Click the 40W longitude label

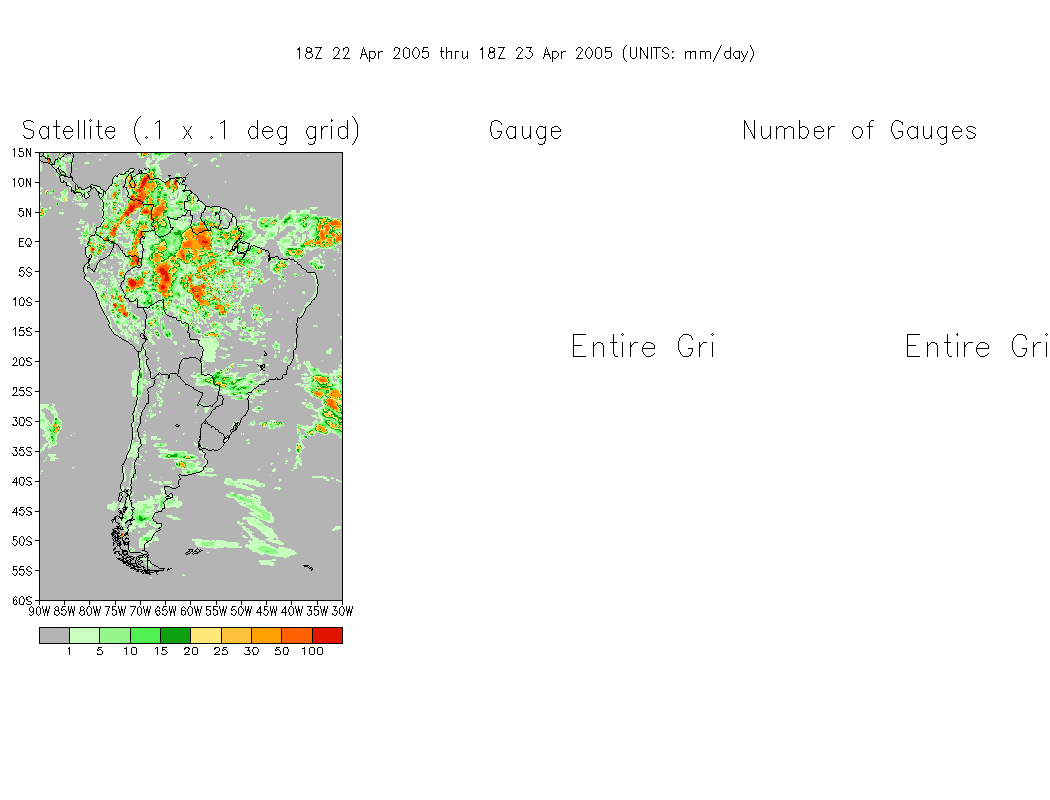[x=292, y=611]
